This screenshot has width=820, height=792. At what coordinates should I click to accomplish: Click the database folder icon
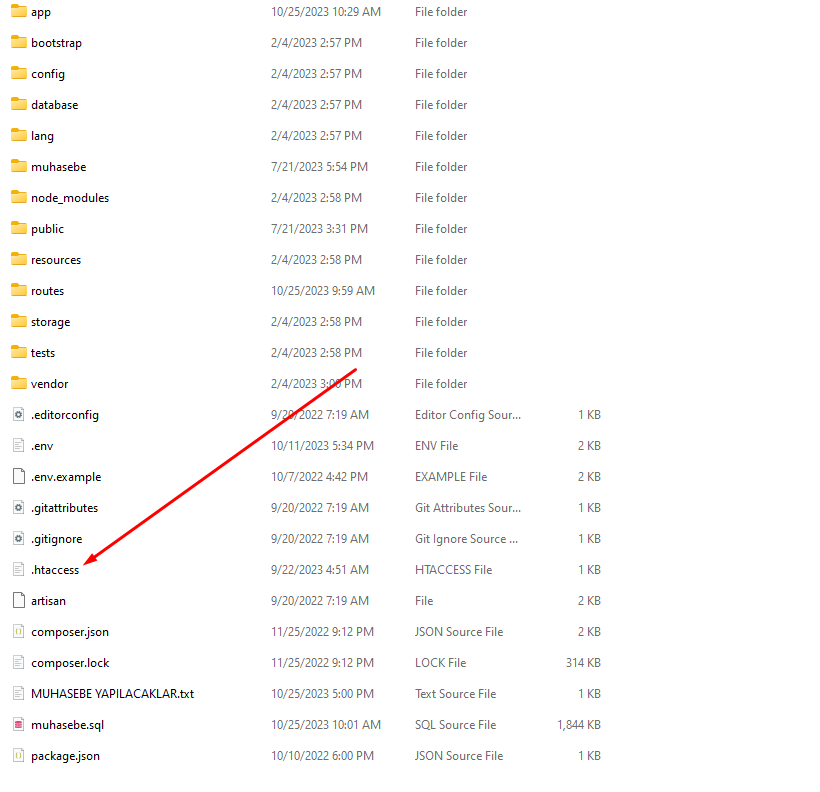[19, 104]
